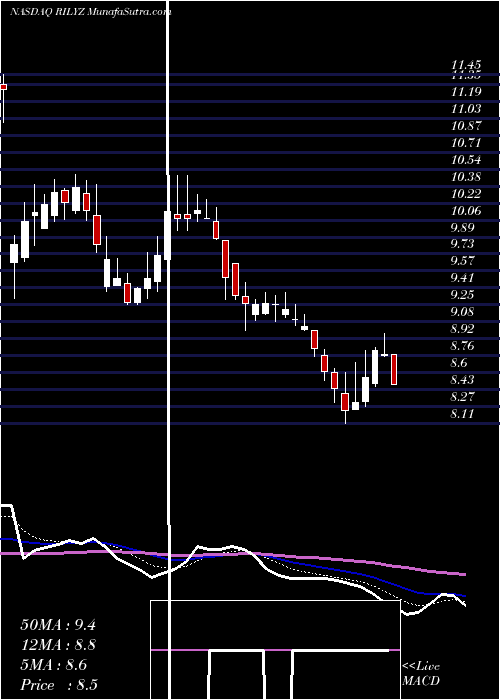The image size is (500, 700).
Task: Click the 11.03 price axis label
Action: (466, 109)
